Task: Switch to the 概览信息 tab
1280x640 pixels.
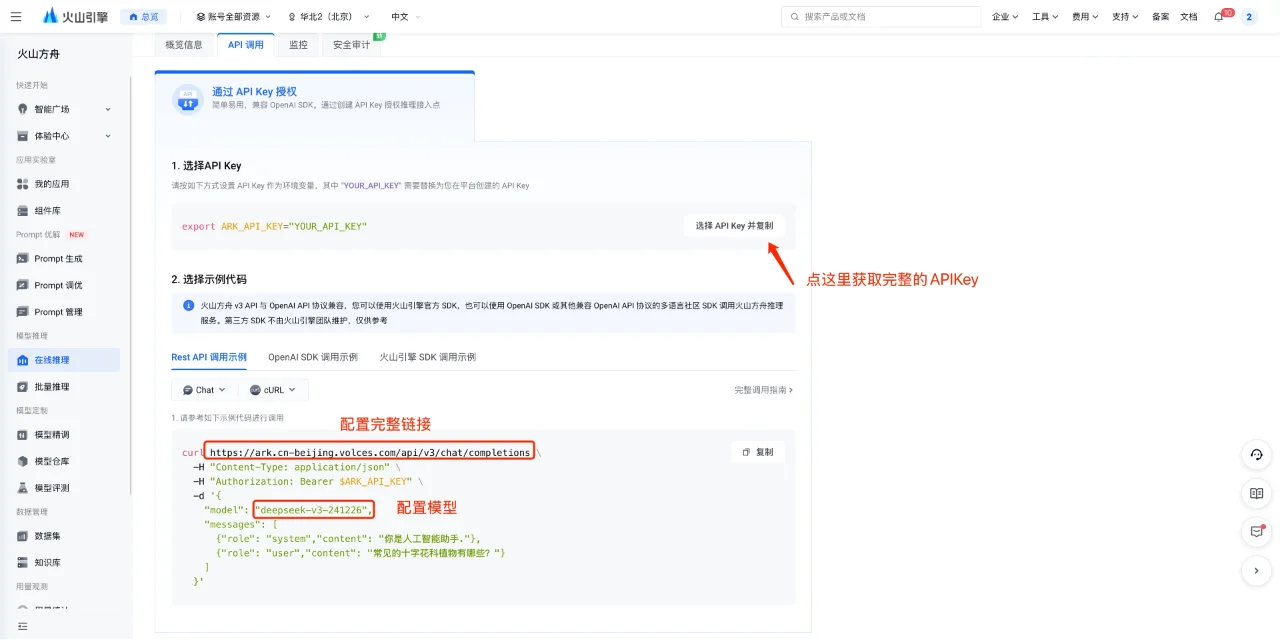Action: [184, 45]
